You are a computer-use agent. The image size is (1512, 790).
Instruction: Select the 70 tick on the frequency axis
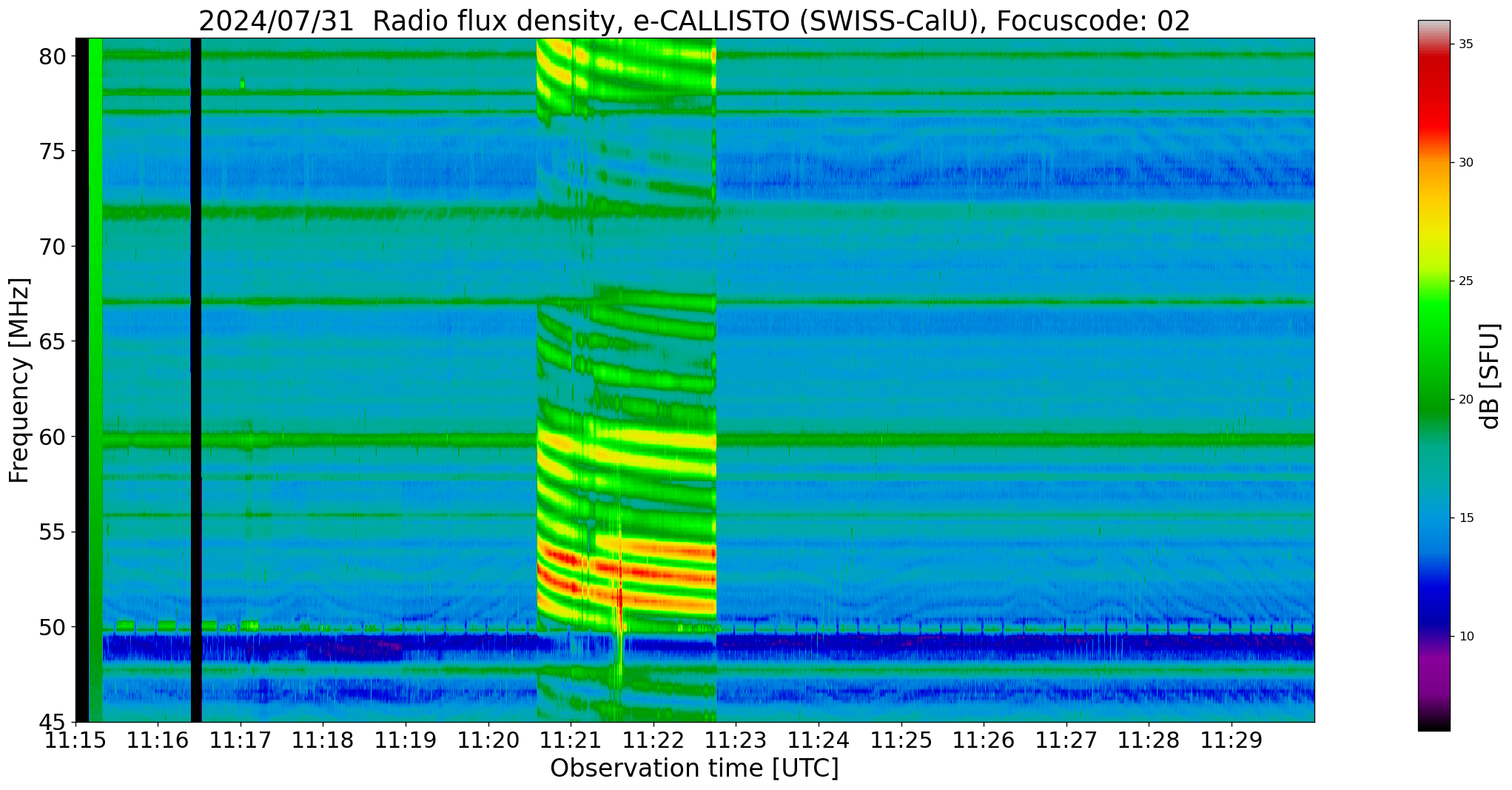(52, 246)
